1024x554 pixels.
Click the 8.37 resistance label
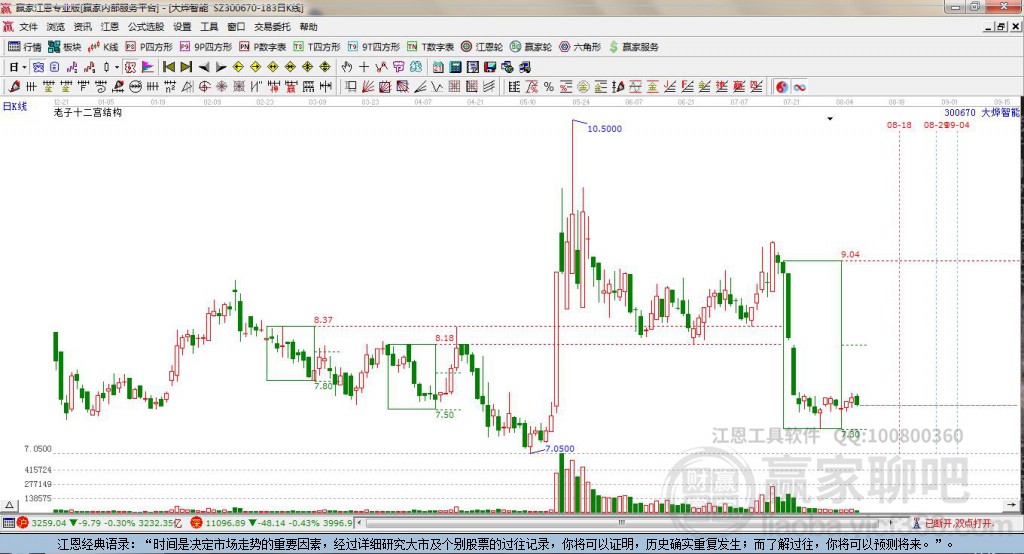[x=323, y=319]
